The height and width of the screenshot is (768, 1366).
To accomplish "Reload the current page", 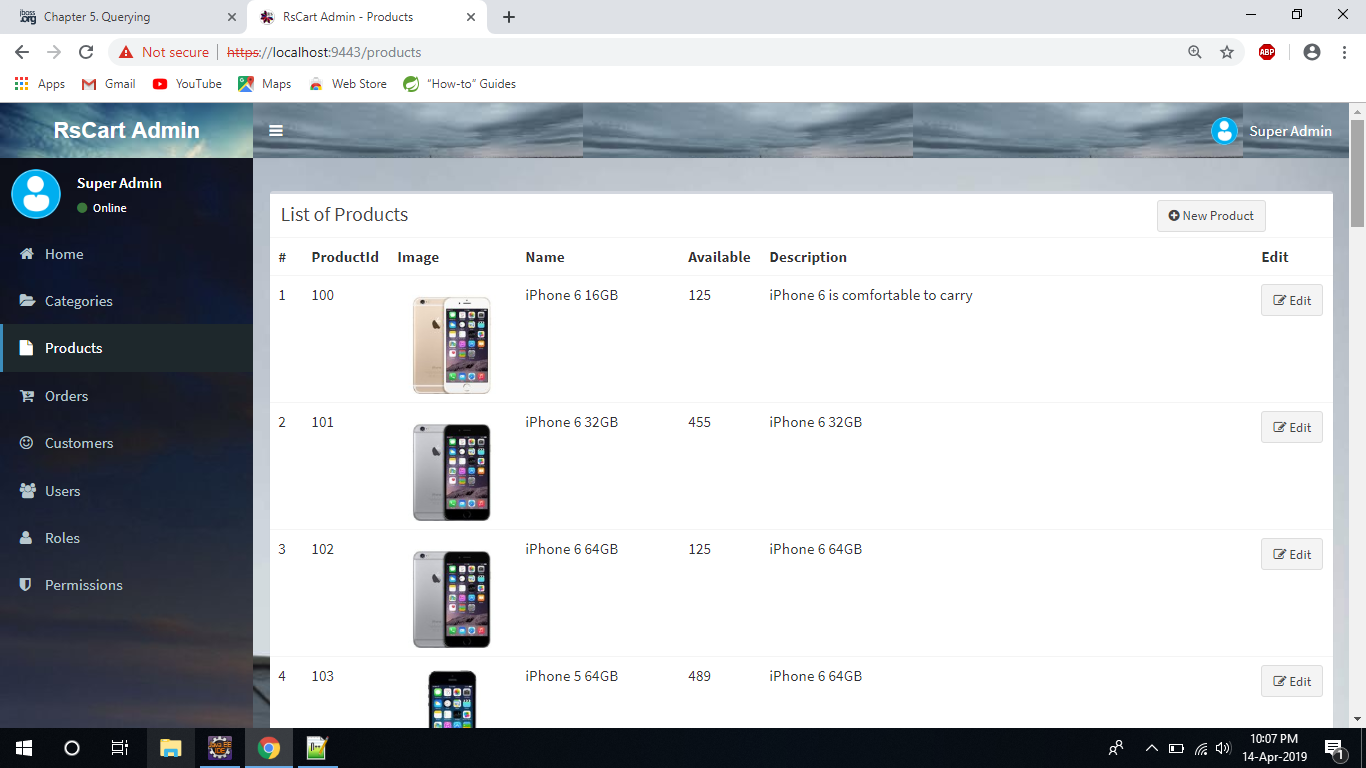I will coord(86,52).
